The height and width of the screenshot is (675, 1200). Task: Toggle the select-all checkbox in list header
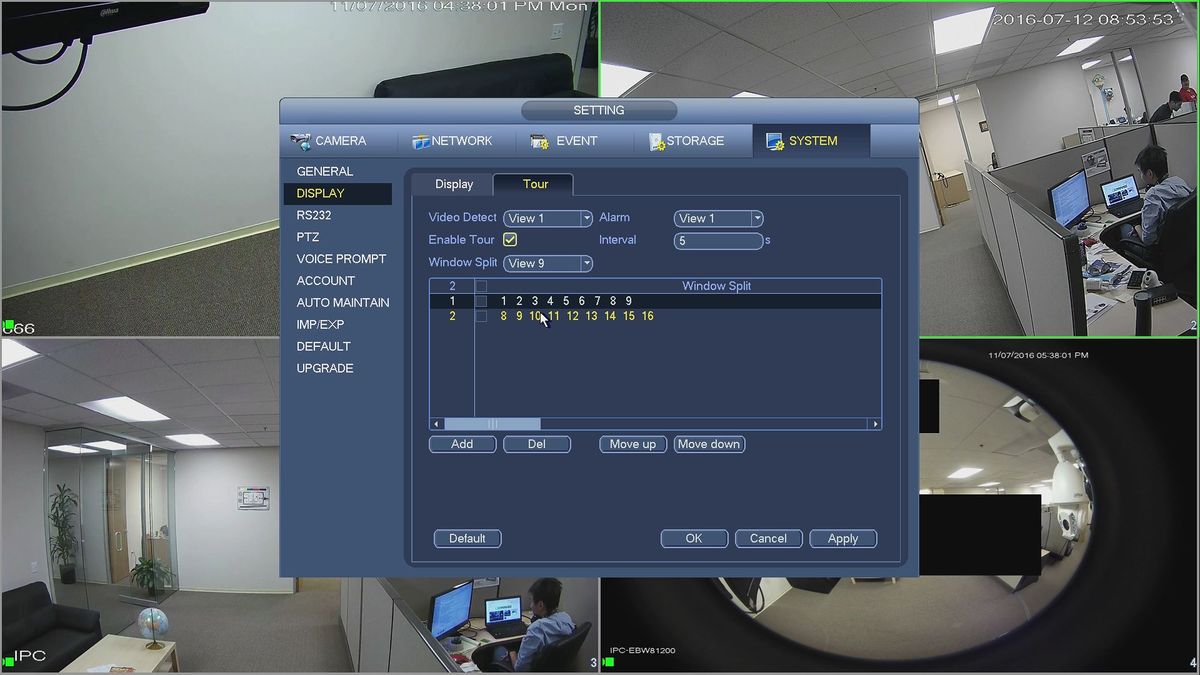pos(481,286)
